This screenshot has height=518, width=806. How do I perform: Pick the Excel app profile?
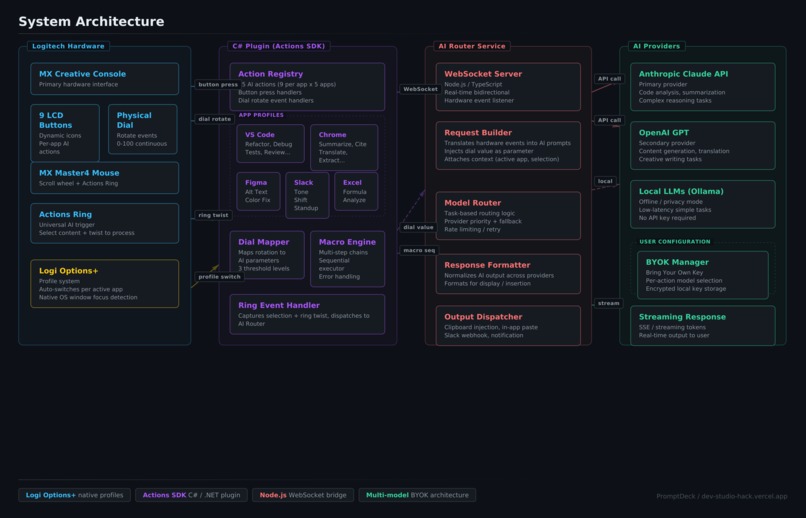pyautogui.click(x=356, y=191)
